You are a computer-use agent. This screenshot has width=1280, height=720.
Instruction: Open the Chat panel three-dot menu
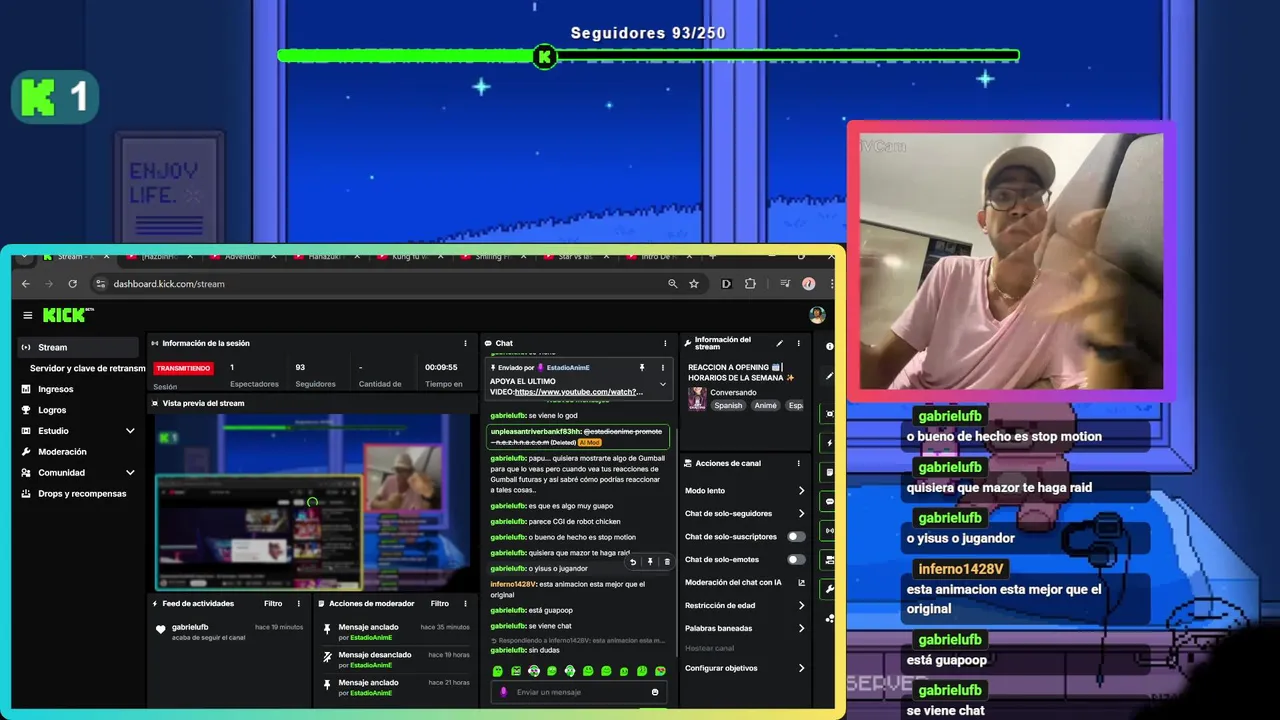point(665,343)
